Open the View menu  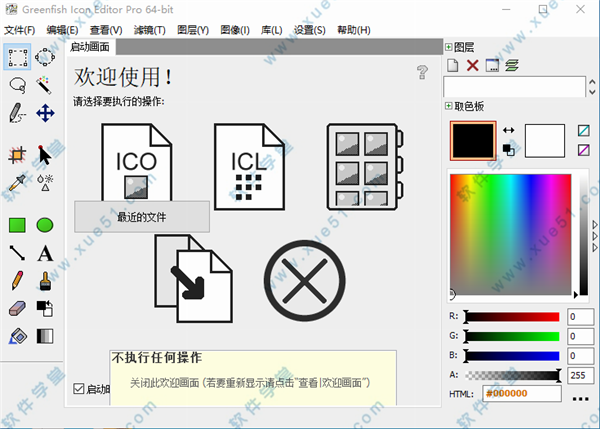pyautogui.click(x=106, y=30)
